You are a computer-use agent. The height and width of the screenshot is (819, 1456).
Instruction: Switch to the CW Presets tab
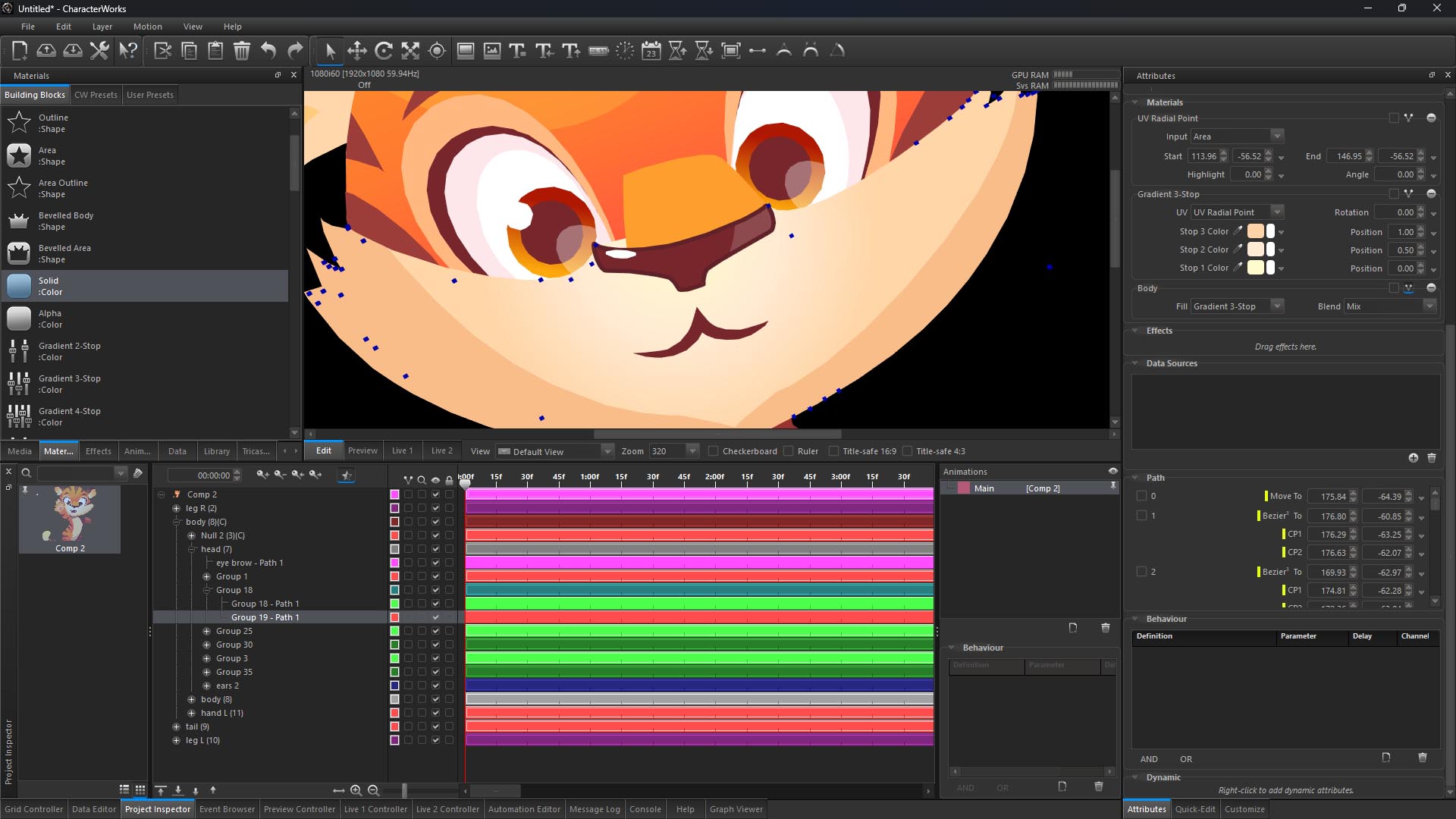(96, 95)
